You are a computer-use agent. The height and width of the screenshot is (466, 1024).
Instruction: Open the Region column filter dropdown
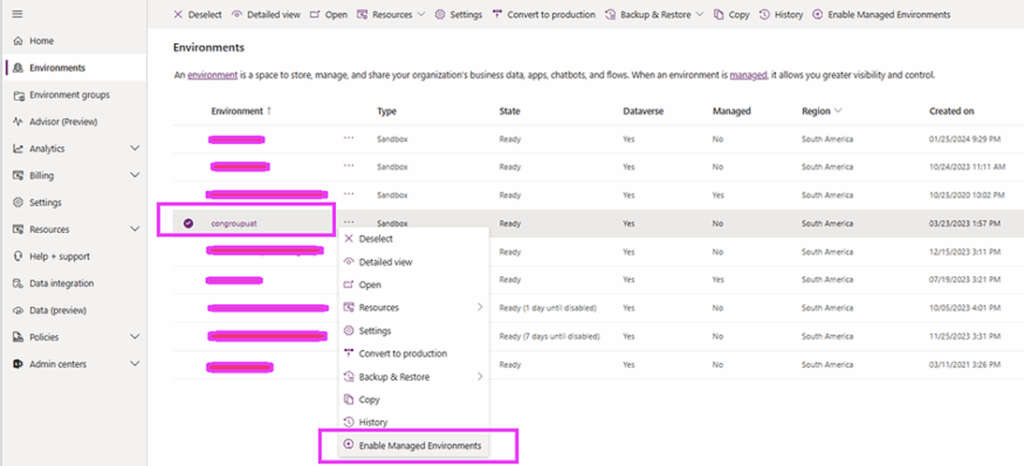837,111
